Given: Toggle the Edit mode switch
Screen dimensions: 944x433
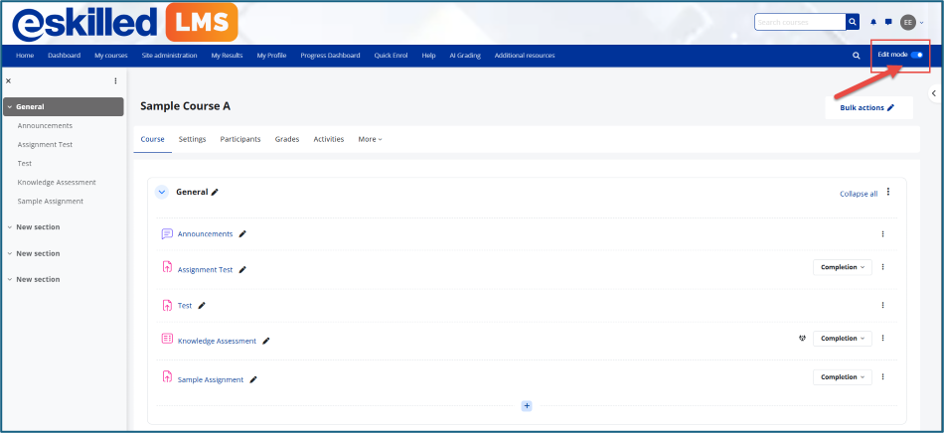Looking at the screenshot, I should tap(917, 55).
